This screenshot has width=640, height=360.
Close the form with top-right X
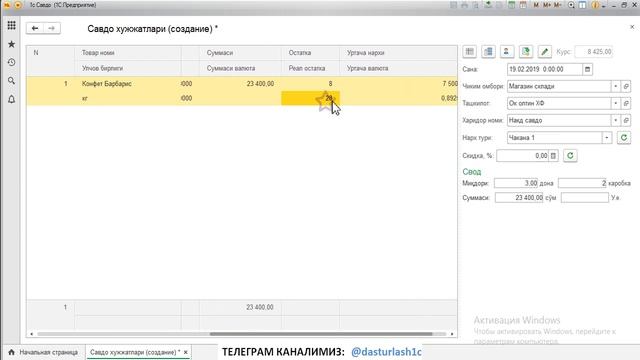point(632,27)
